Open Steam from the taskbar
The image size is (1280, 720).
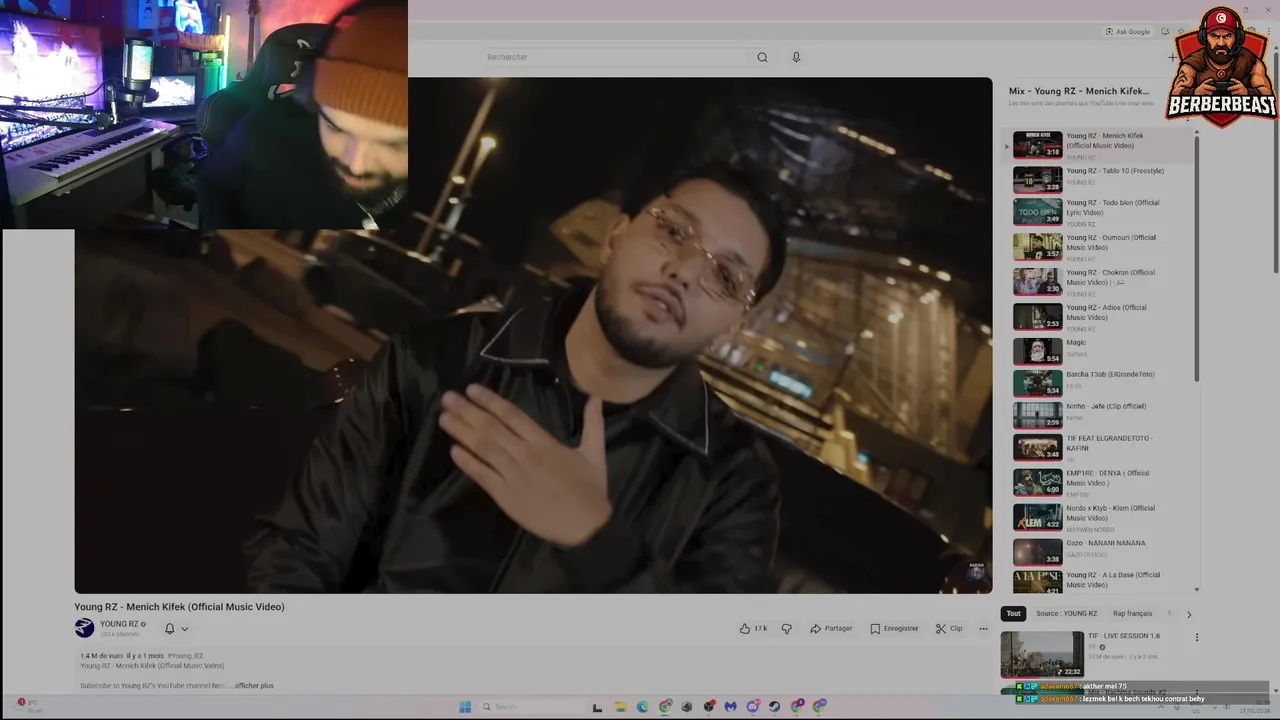pos(774,707)
